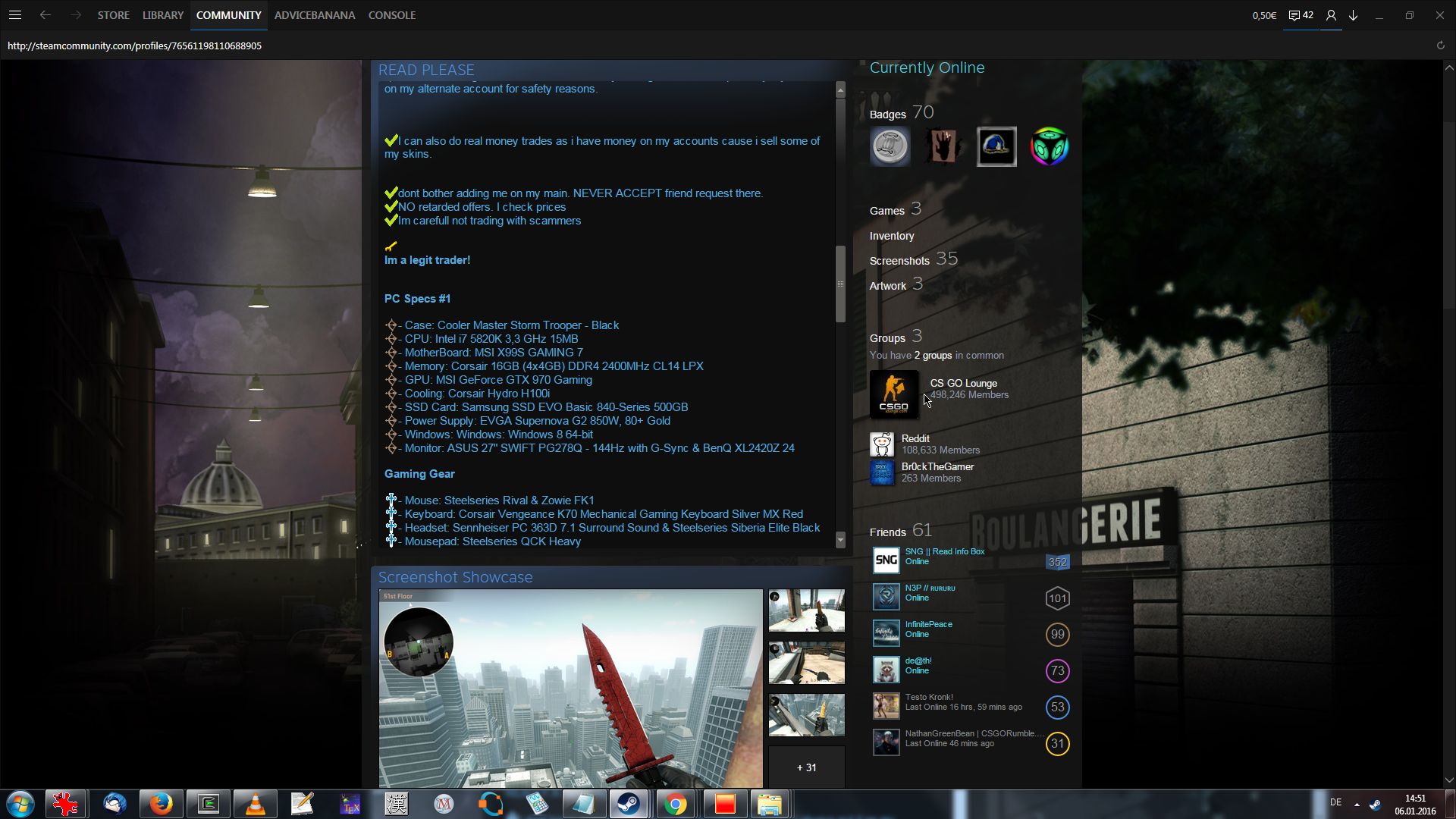Open the hamburger menu icon
1456x819 pixels.
click(15, 15)
